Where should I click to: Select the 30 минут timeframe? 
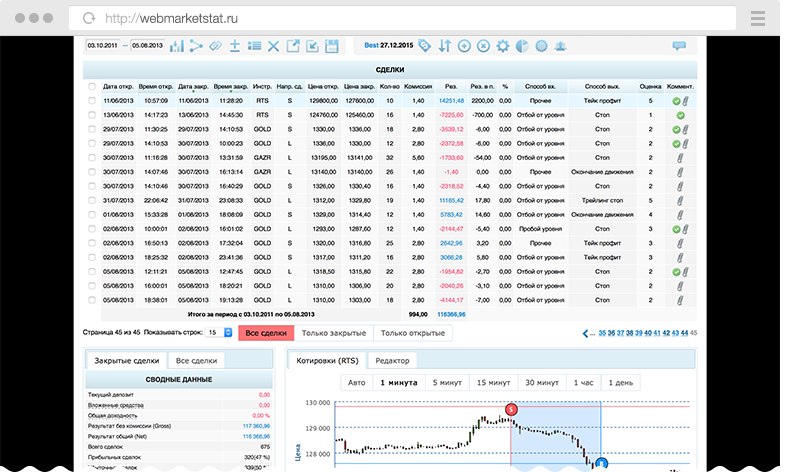click(x=542, y=383)
